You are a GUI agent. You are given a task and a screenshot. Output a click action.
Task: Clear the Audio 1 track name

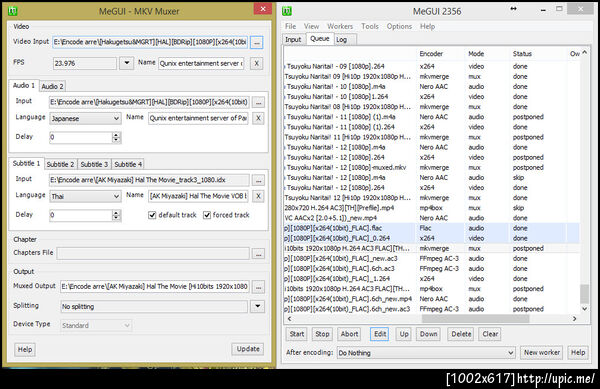pyautogui.click(x=259, y=118)
